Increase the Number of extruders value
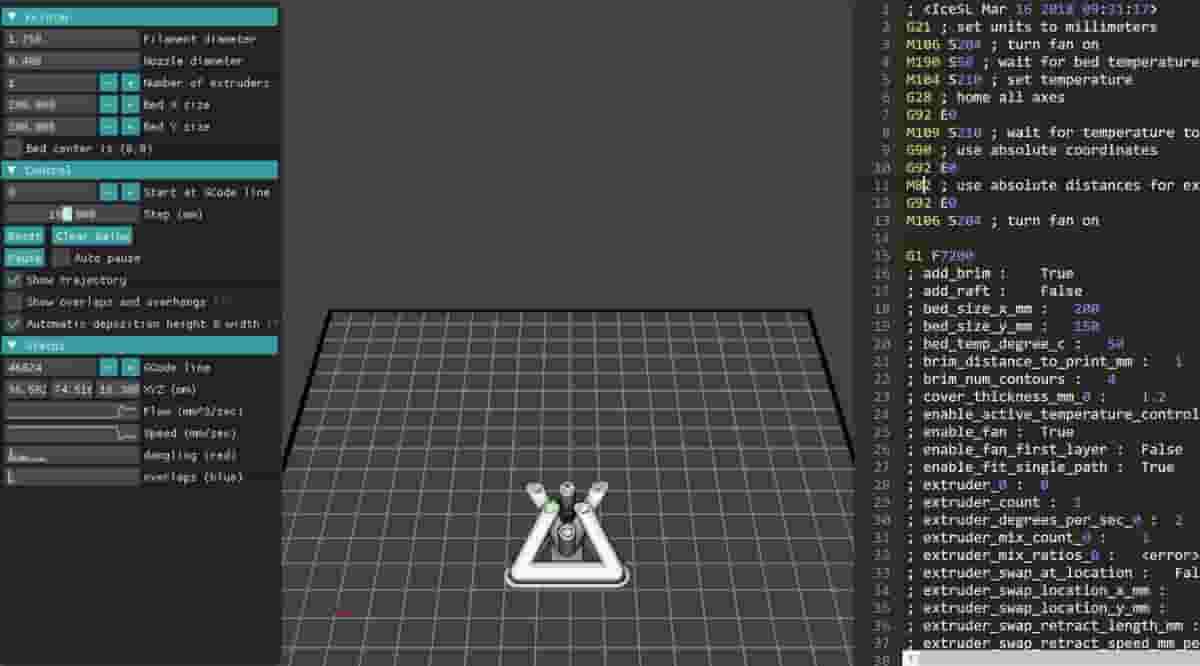Screen dimensions: 1200x666 click(x=130, y=83)
